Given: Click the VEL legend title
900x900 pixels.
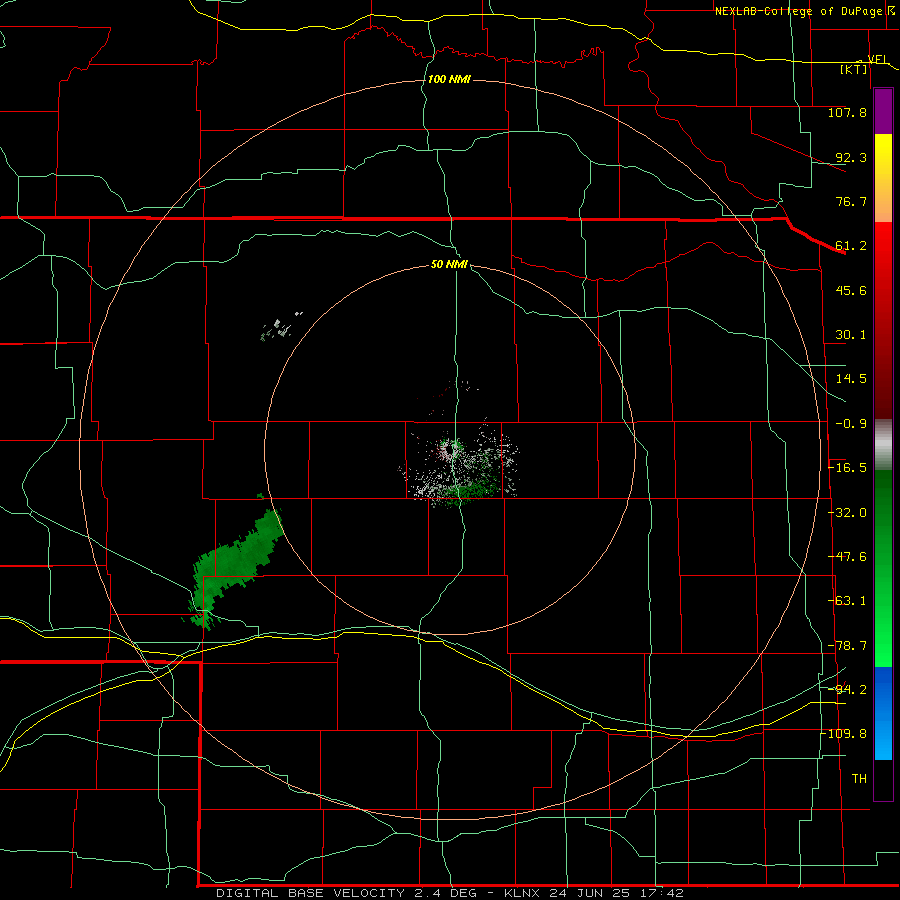Looking at the screenshot, I should click(x=876, y=59).
